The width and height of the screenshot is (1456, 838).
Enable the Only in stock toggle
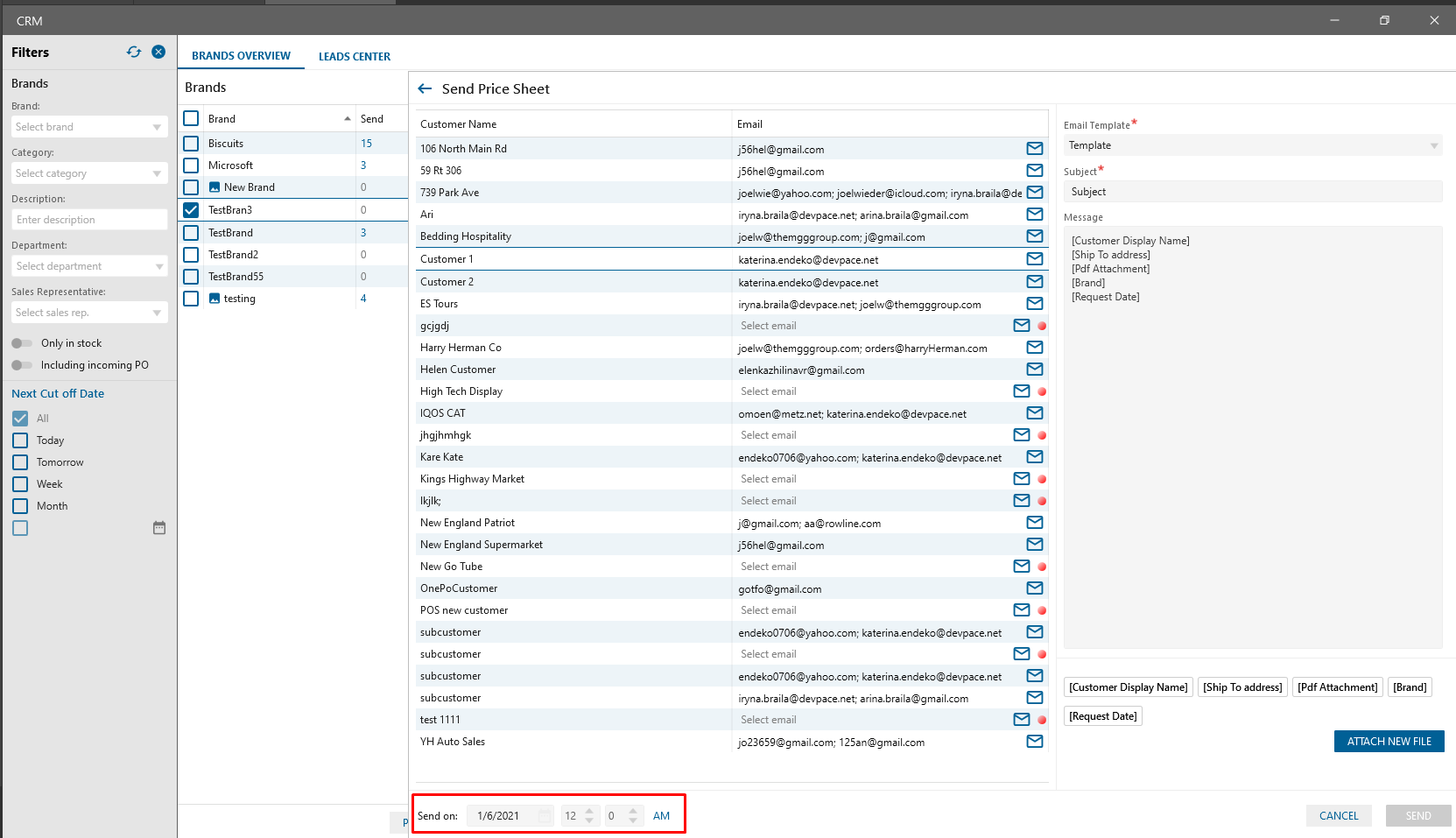pos(22,343)
